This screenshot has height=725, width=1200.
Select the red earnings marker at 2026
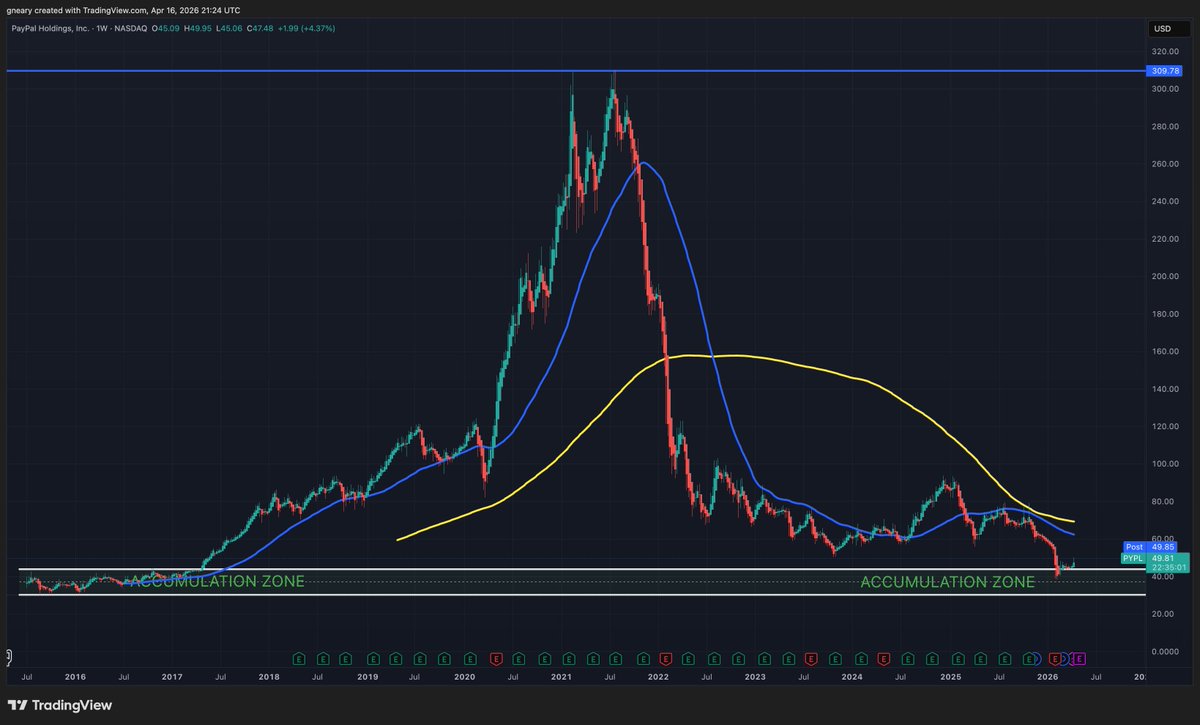1054,659
